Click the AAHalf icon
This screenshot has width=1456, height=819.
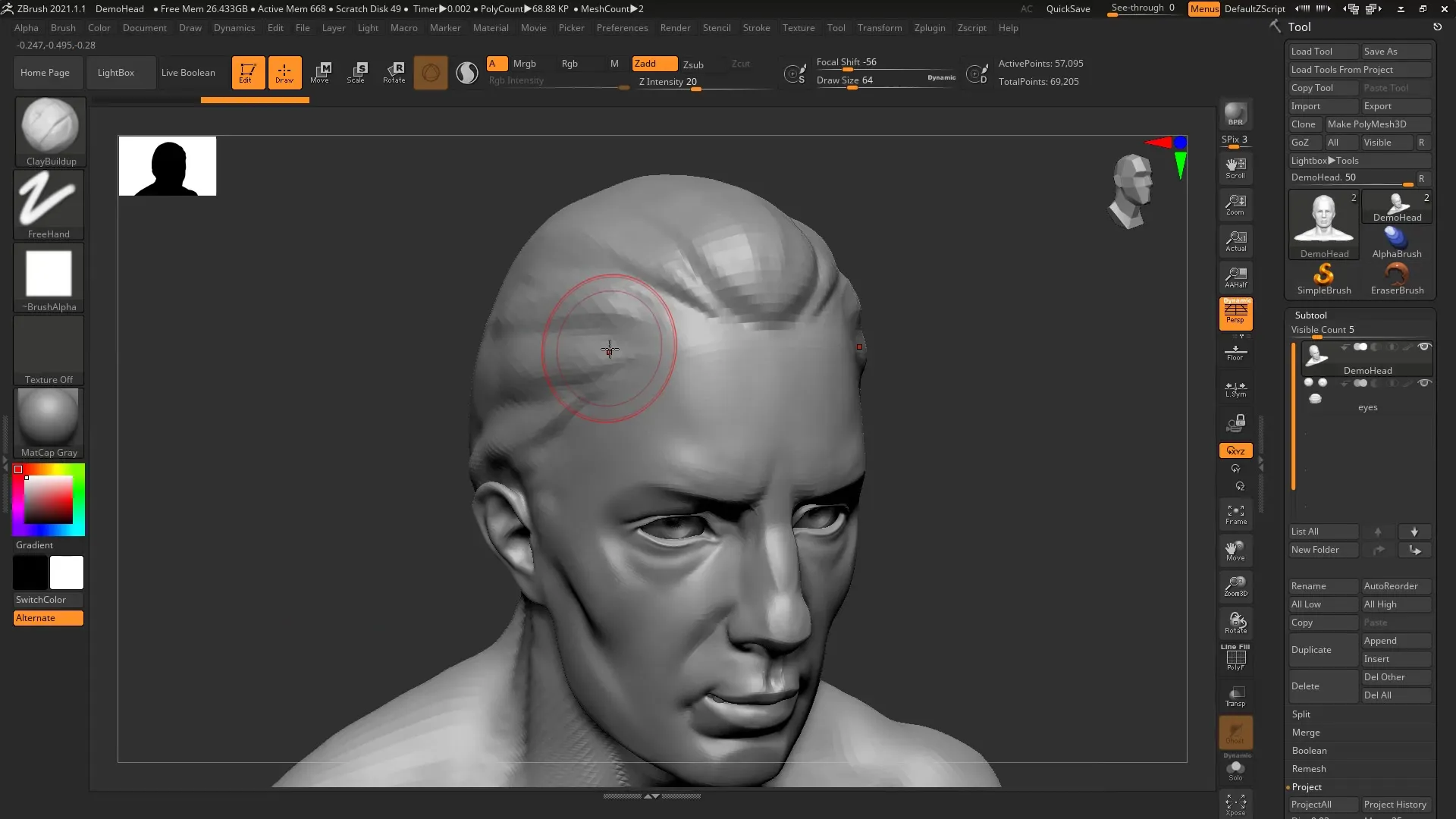coord(1235,277)
